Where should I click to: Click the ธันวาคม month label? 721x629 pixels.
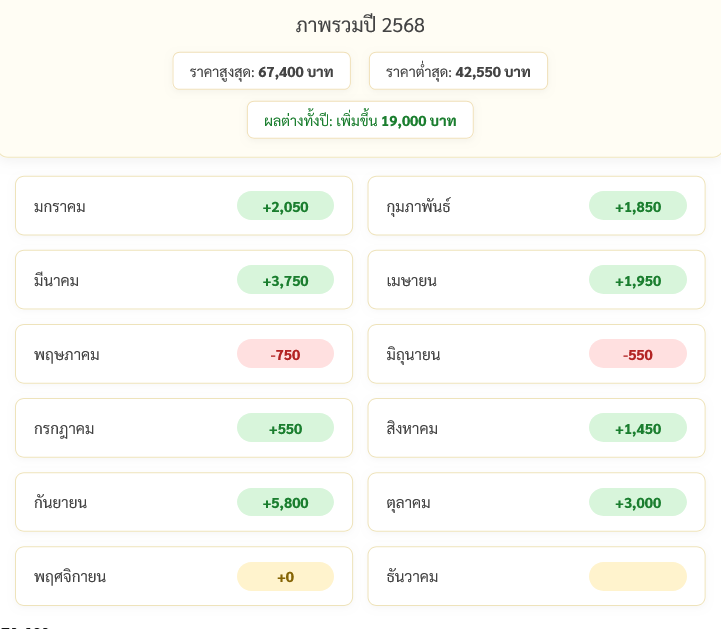412,577
